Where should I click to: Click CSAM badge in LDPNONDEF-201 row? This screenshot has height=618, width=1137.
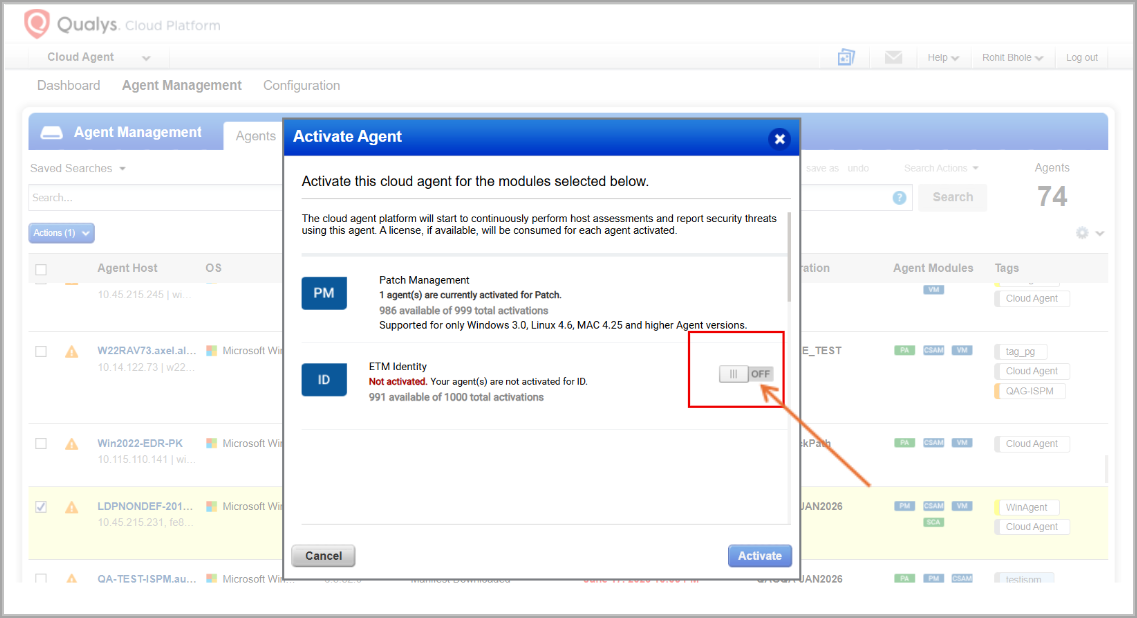tap(933, 506)
